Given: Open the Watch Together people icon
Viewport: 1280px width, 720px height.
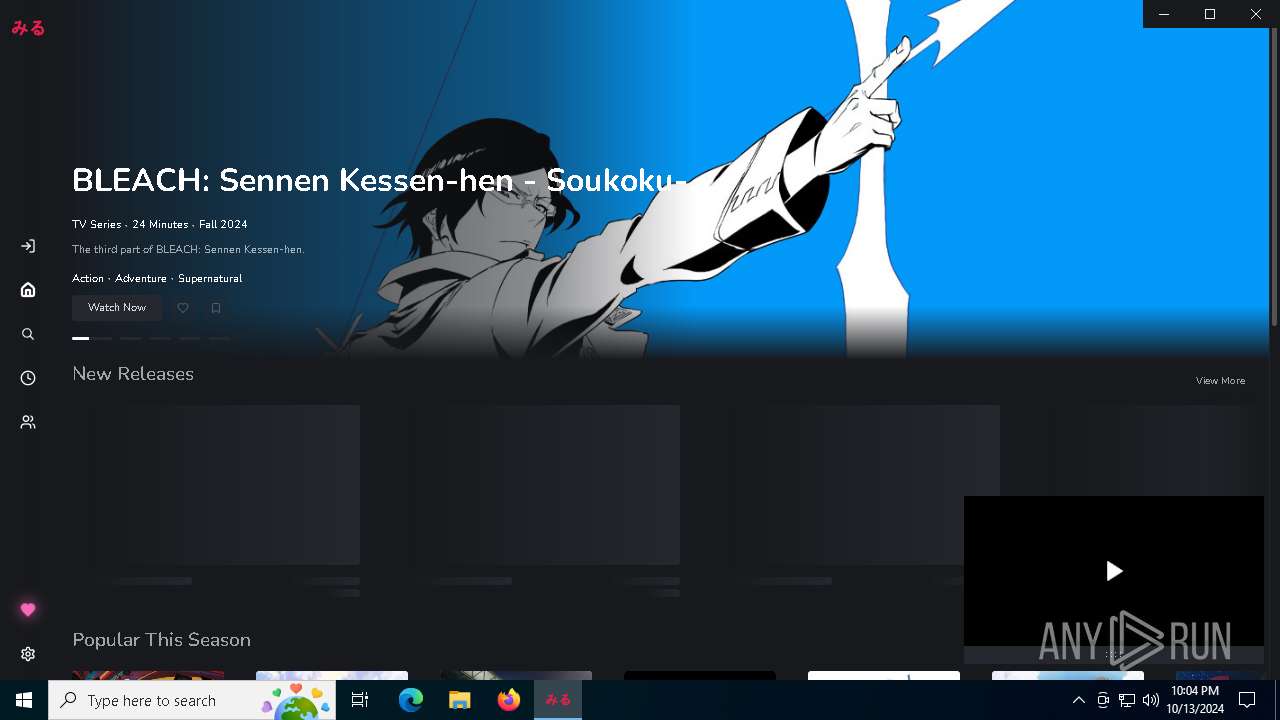Looking at the screenshot, I should point(28,422).
